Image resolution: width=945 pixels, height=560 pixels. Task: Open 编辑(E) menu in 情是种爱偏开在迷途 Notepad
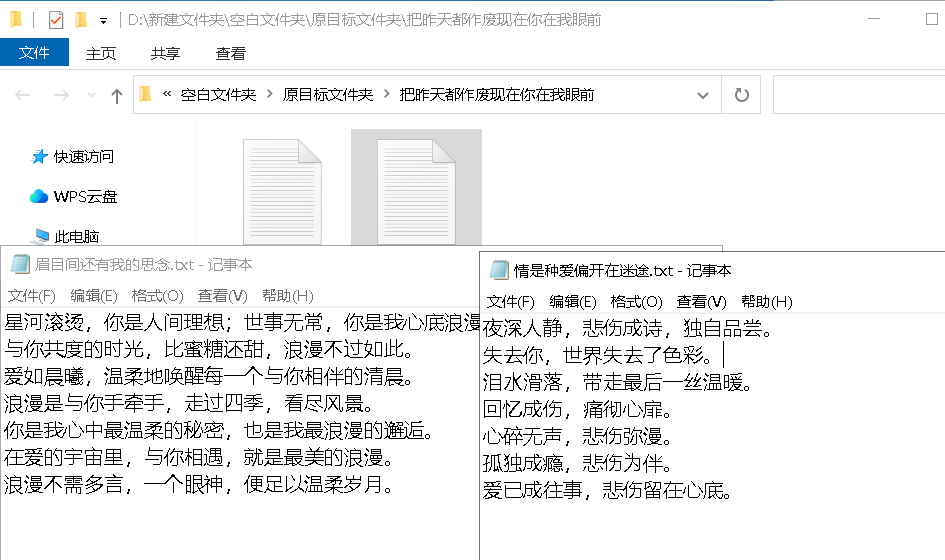click(573, 302)
